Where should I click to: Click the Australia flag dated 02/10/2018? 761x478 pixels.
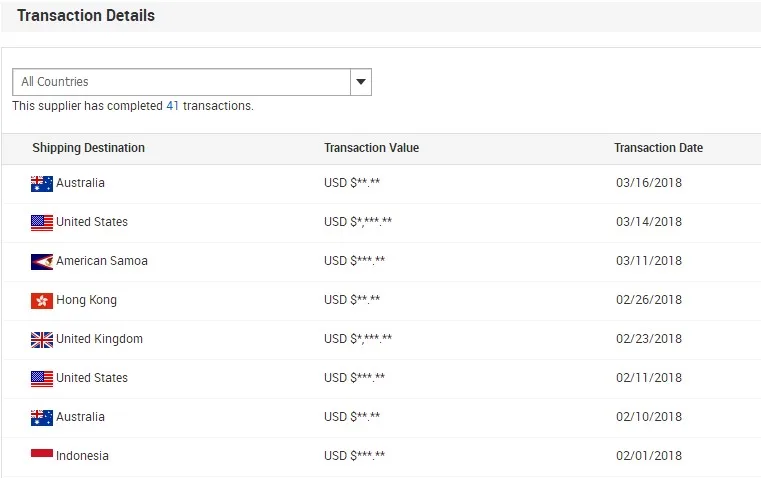[x=42, y=417]
